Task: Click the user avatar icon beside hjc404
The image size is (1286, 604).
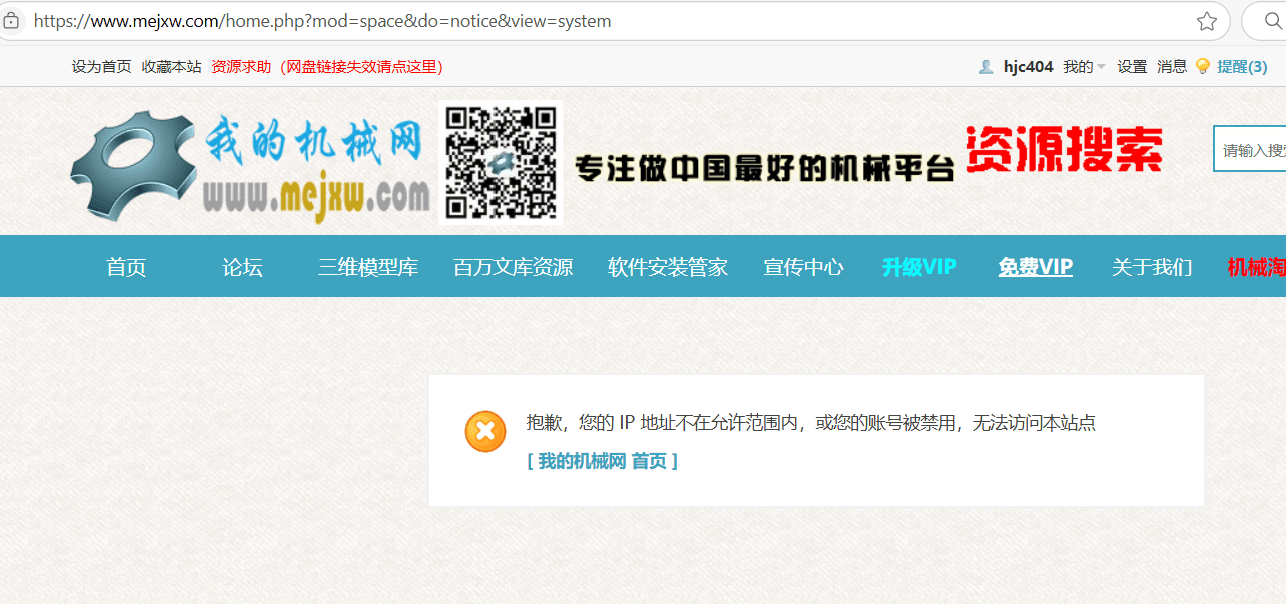Action: click(x=986, y=67)
